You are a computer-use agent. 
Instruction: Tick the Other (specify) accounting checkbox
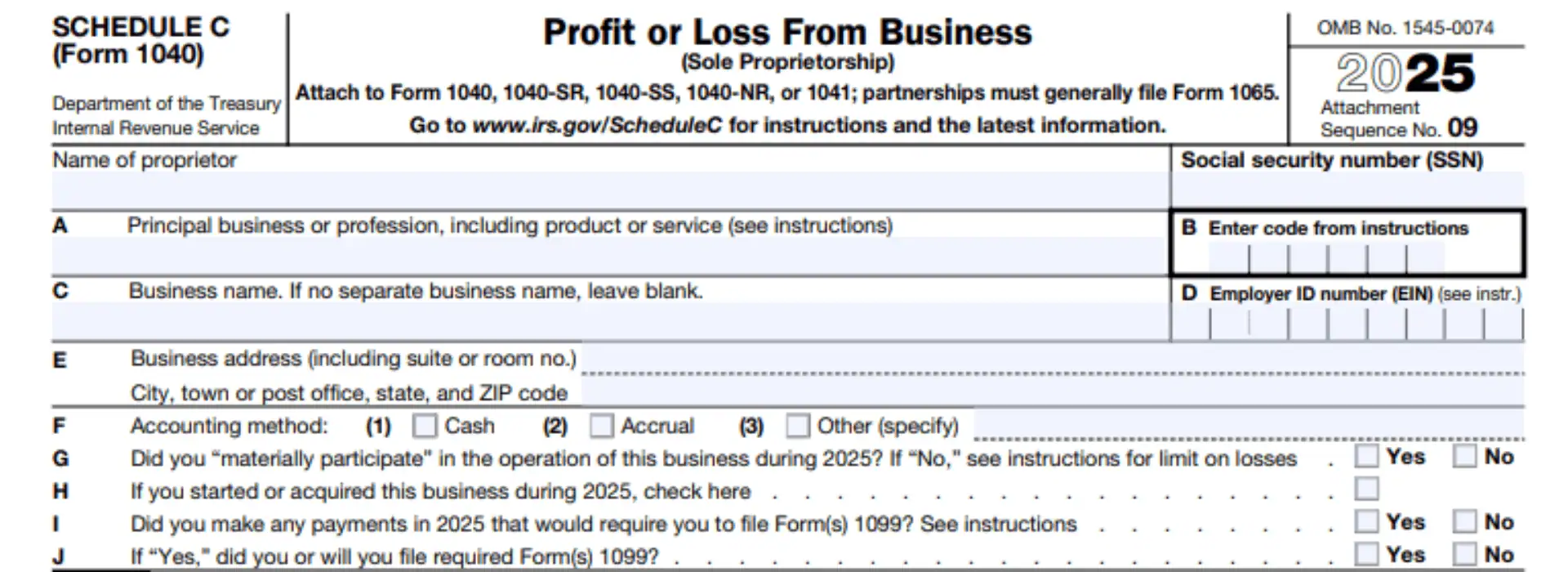pyautogui.click(x=797, y=426)
